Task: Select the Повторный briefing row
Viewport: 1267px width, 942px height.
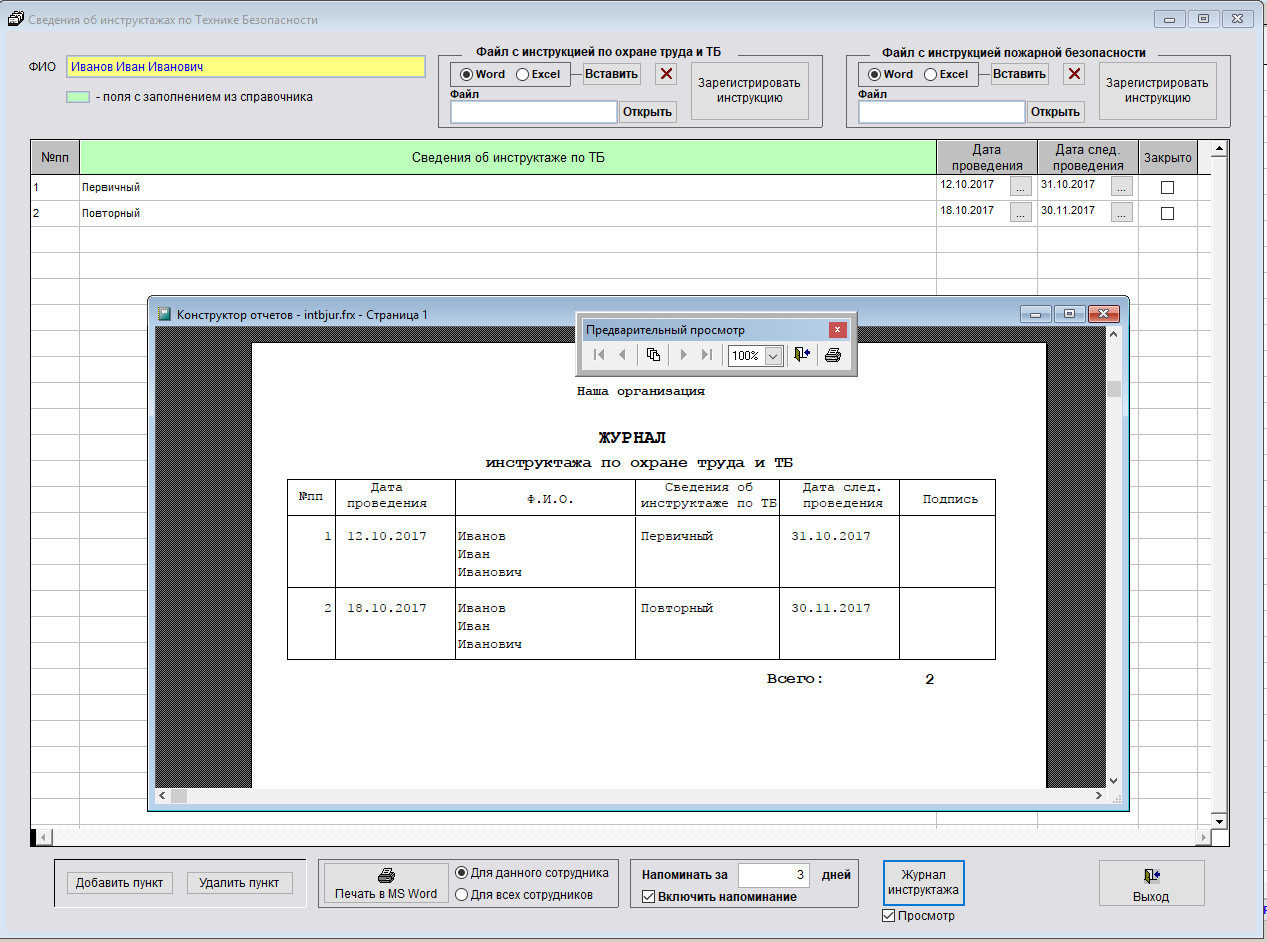Action: click(508, 213)
